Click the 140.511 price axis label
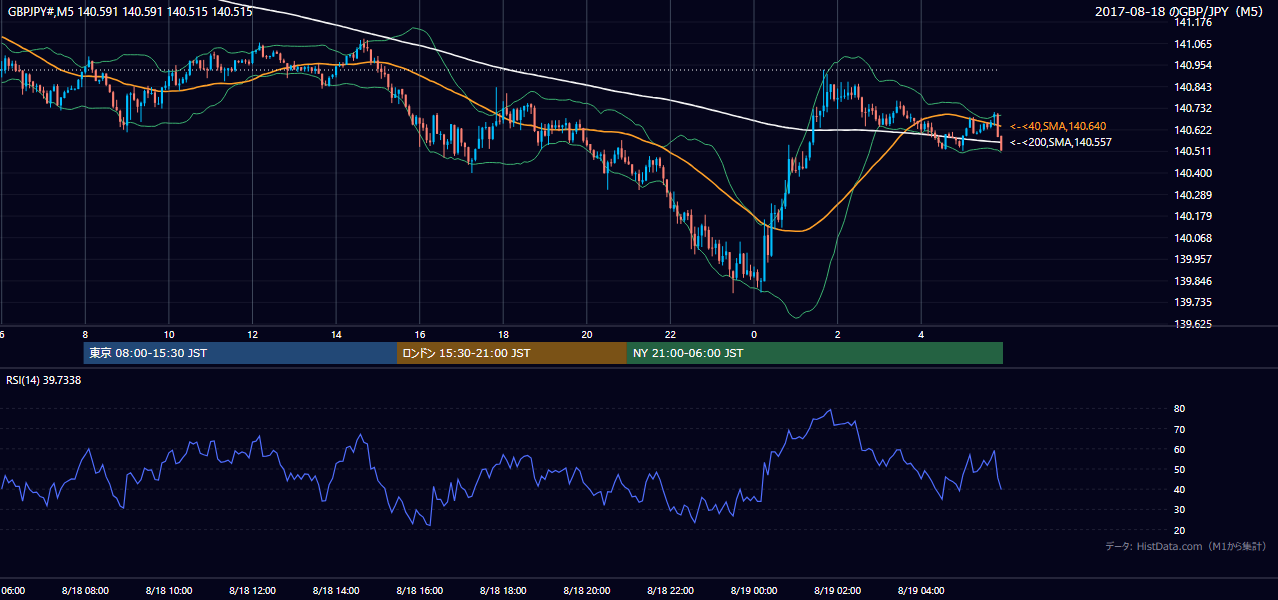The image size is (1278, 600). click(1194, 151)
